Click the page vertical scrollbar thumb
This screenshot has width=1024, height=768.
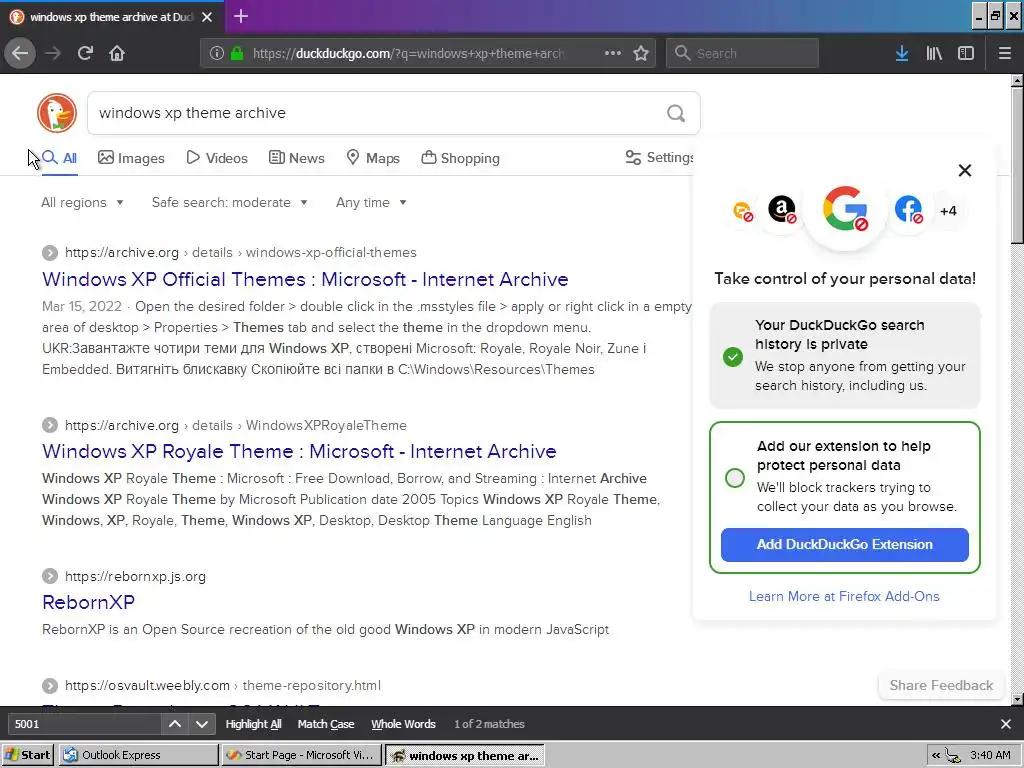point(1017,166)
